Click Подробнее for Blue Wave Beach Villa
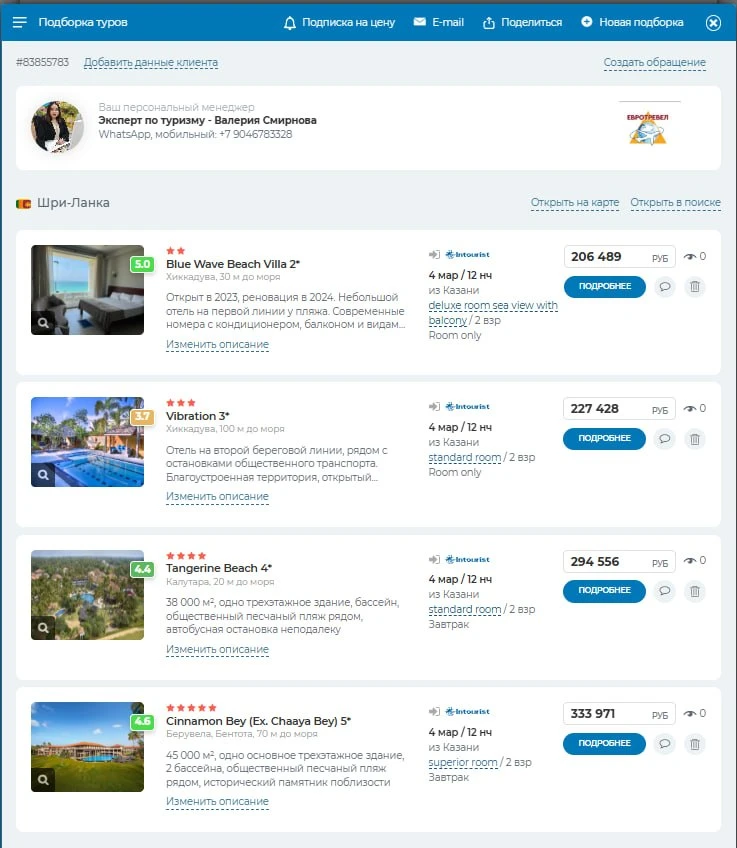Image resolution: width=737 pixels, height=848 pixels. coord(605,286)
